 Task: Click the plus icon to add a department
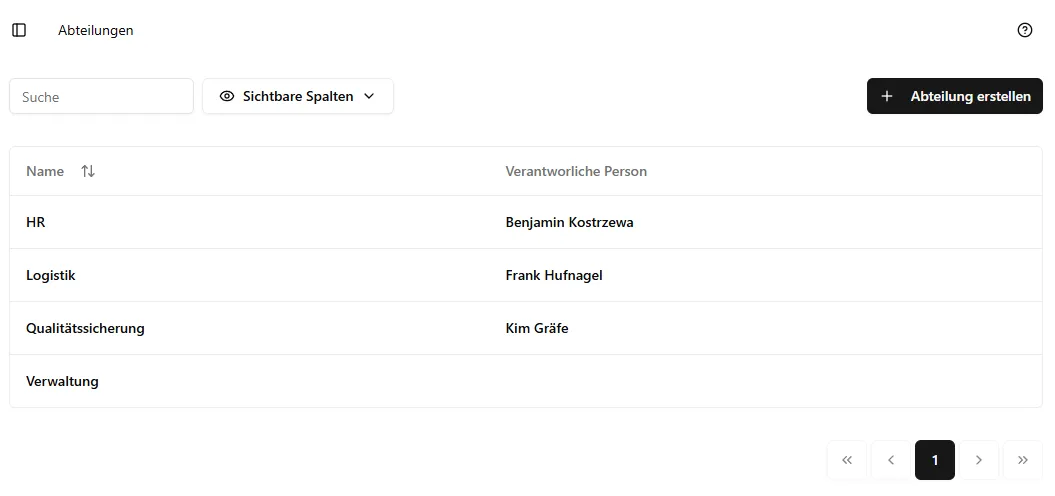(x=886, y=96)
